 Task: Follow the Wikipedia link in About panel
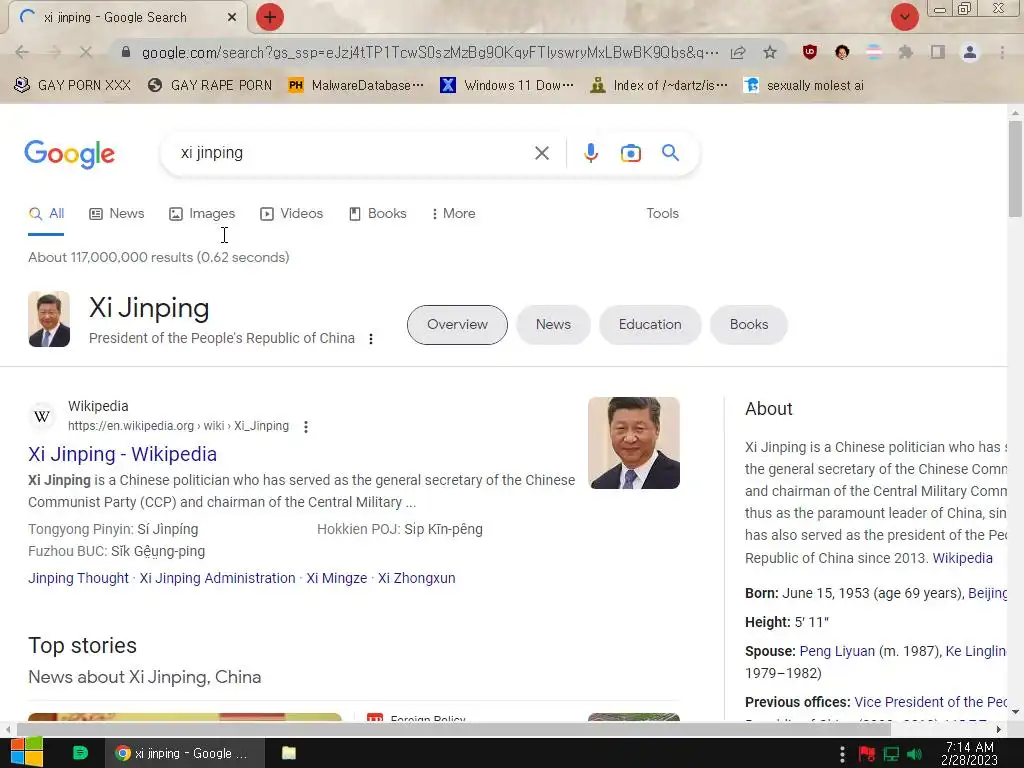(x=963, y=558)
